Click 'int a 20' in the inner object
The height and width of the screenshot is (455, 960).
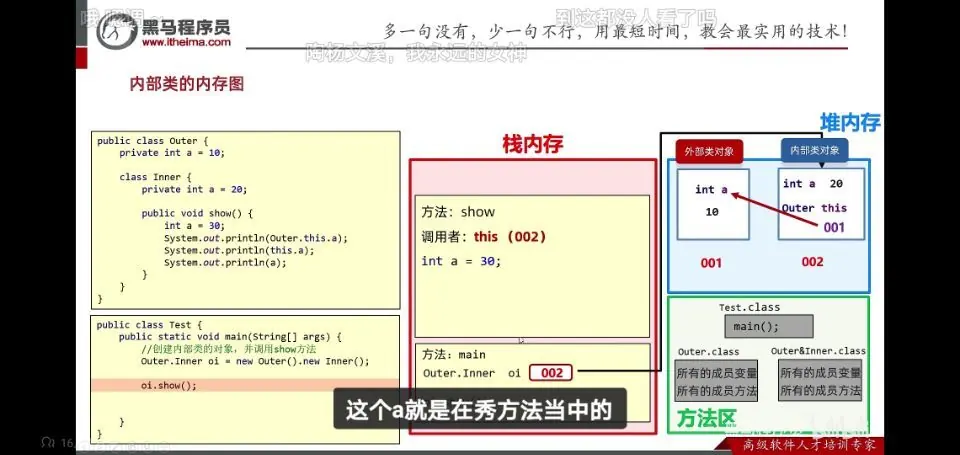pyautogui.click(x=813, y=184)
